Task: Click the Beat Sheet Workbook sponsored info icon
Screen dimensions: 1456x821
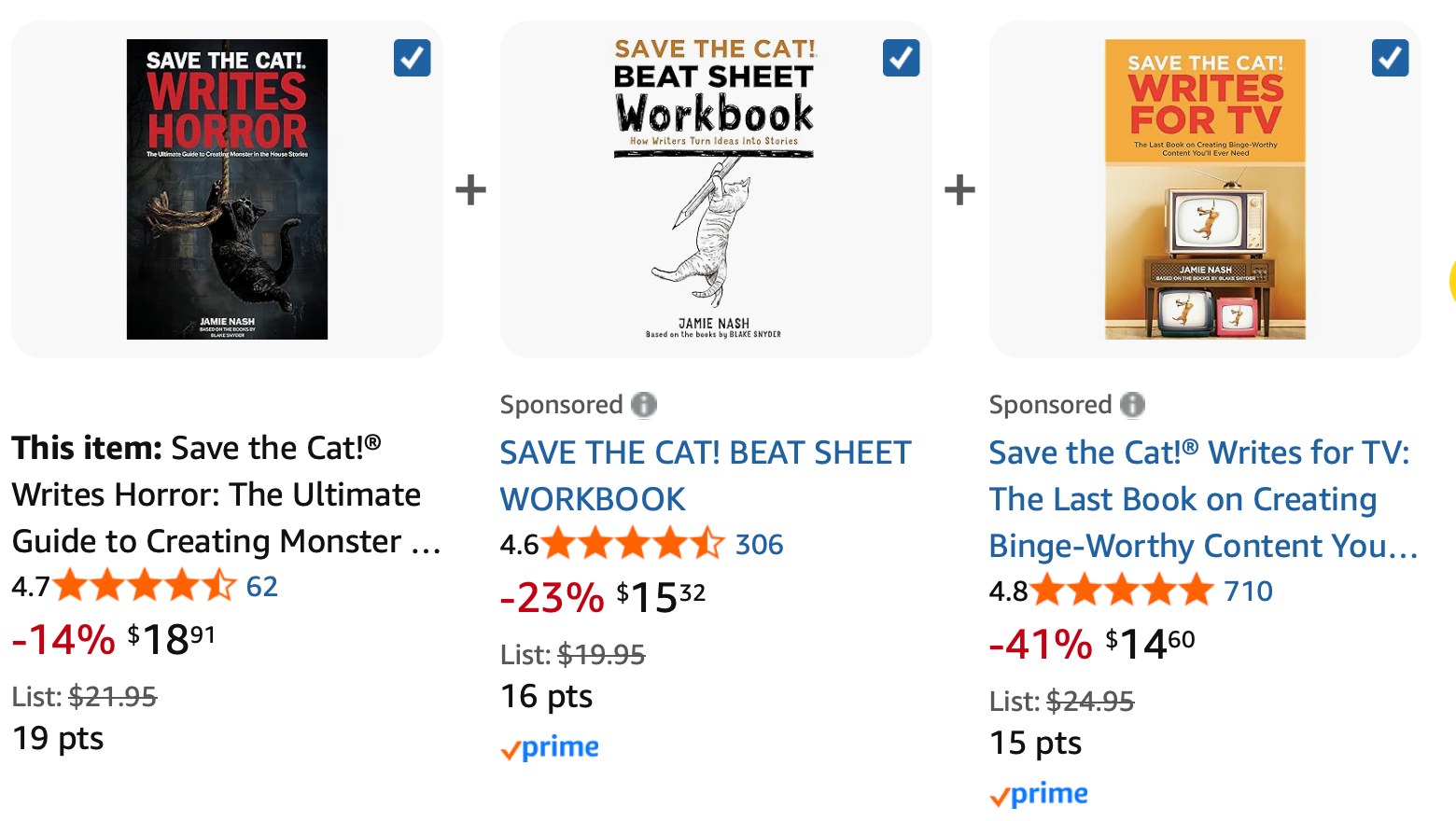Action: [644, 405]
